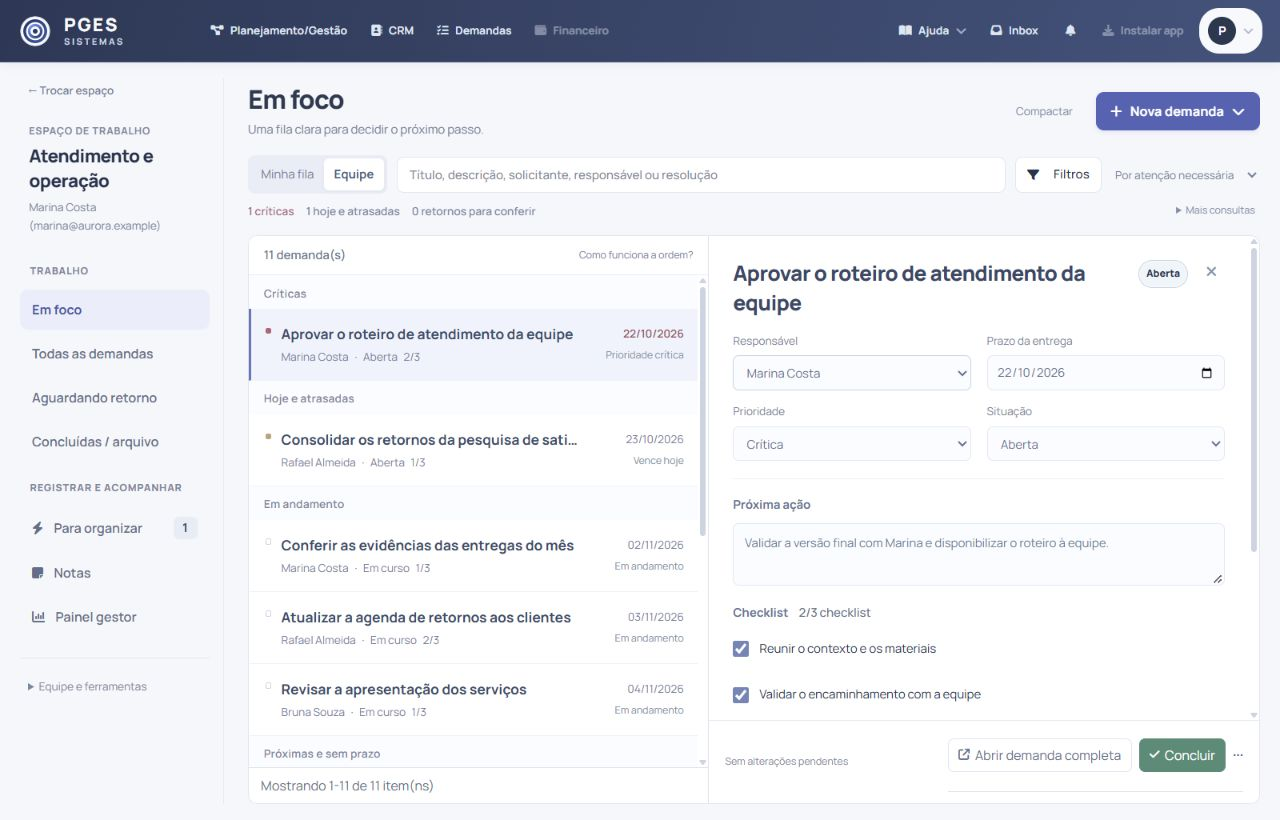The height and width of the screenshot is (820, 1280).
Task: Open the Responsável Marina Costa dropdown
Action: [852, 373]
